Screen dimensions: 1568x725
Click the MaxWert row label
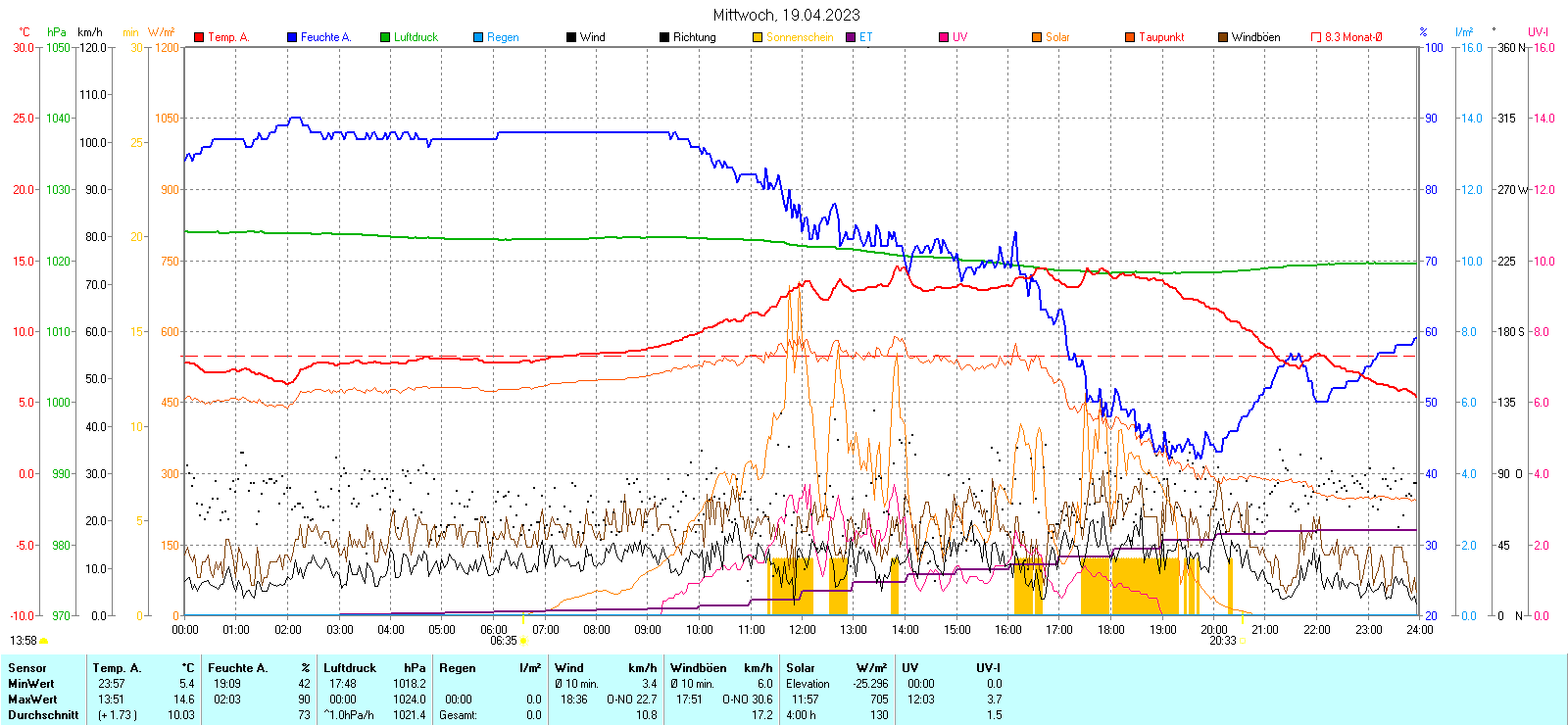31,700
